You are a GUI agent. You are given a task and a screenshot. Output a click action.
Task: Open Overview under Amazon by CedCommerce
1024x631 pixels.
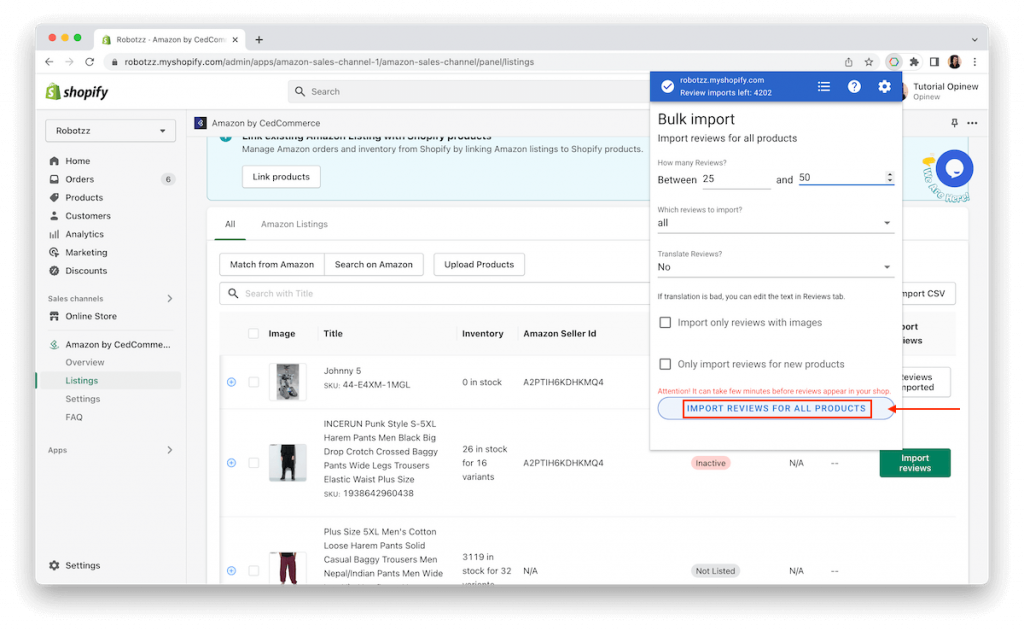click(85, 362)
